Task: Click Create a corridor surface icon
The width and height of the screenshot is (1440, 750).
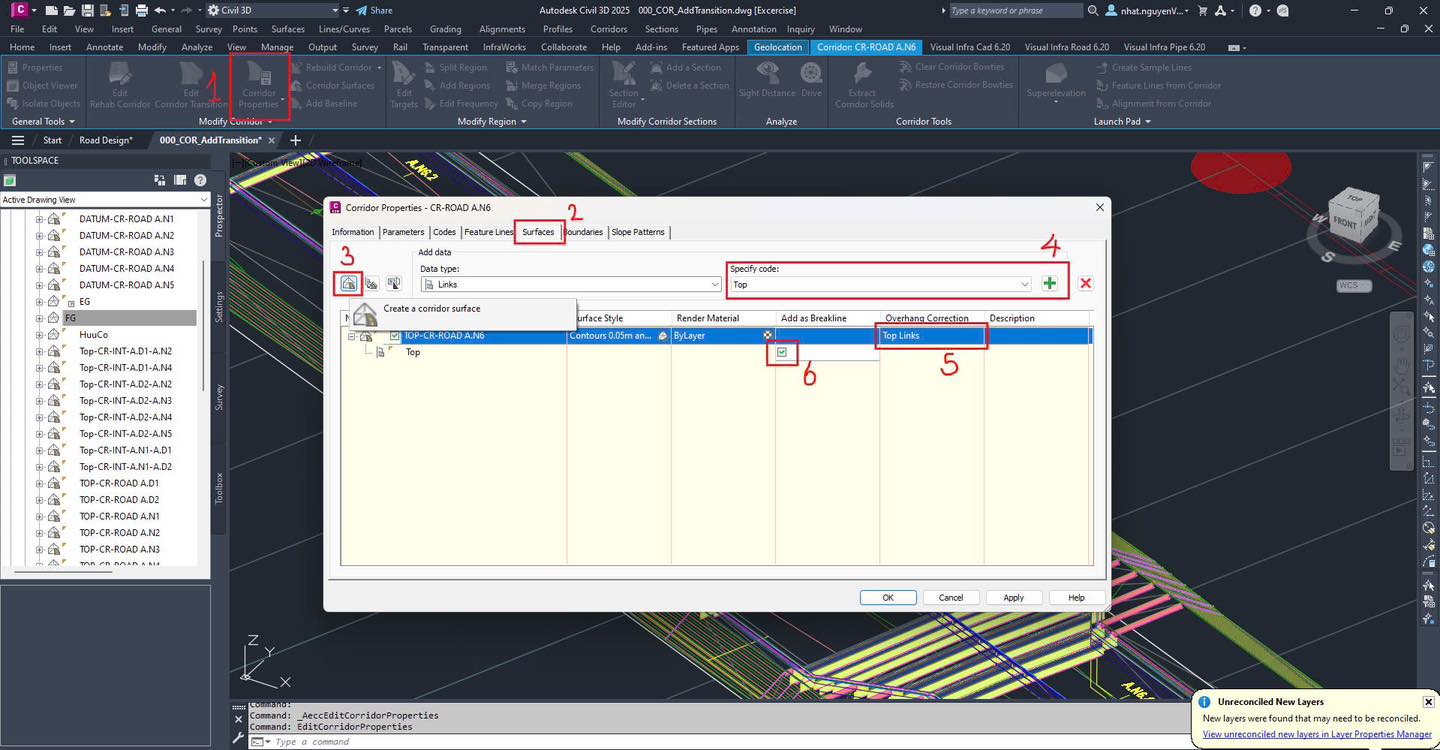Action: pos(348,284)
